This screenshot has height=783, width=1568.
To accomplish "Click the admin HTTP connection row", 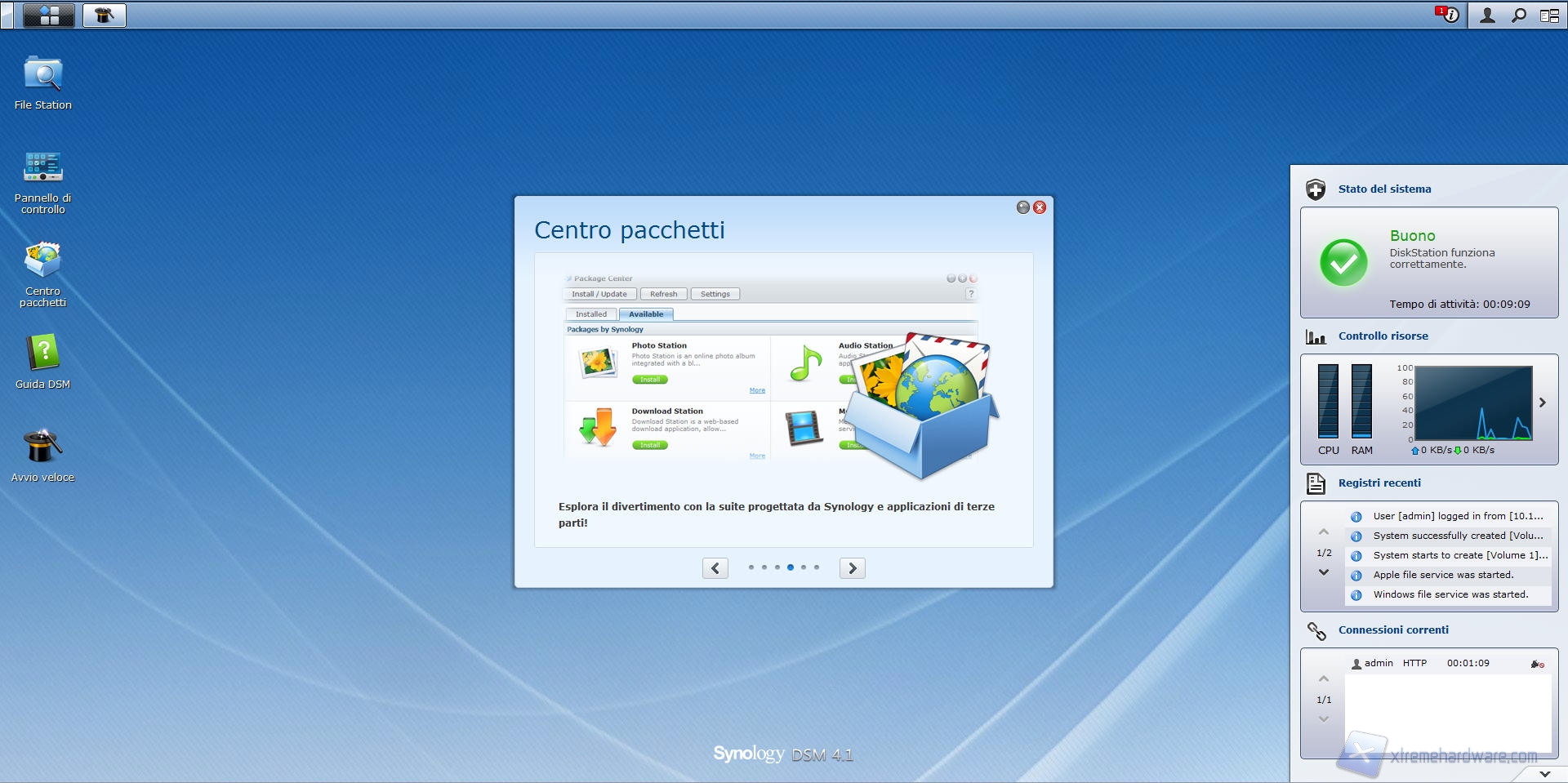I will (1445, 664).
